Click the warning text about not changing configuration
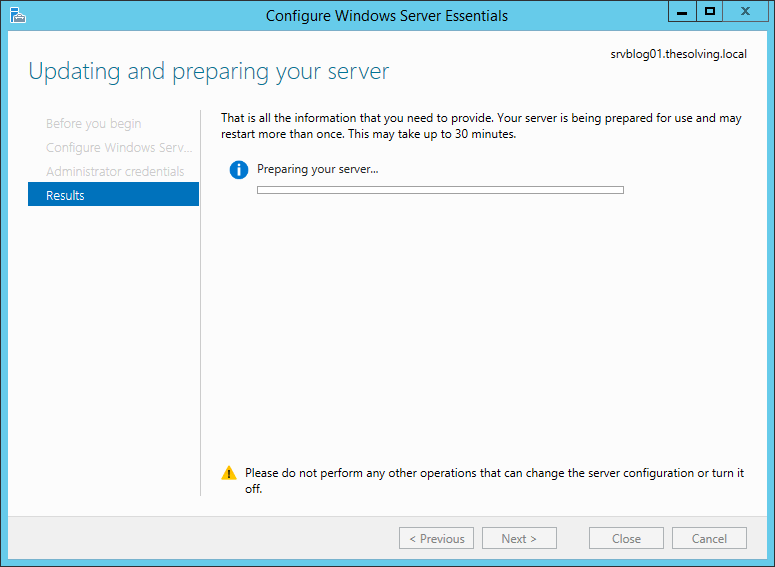 [494, 480]
